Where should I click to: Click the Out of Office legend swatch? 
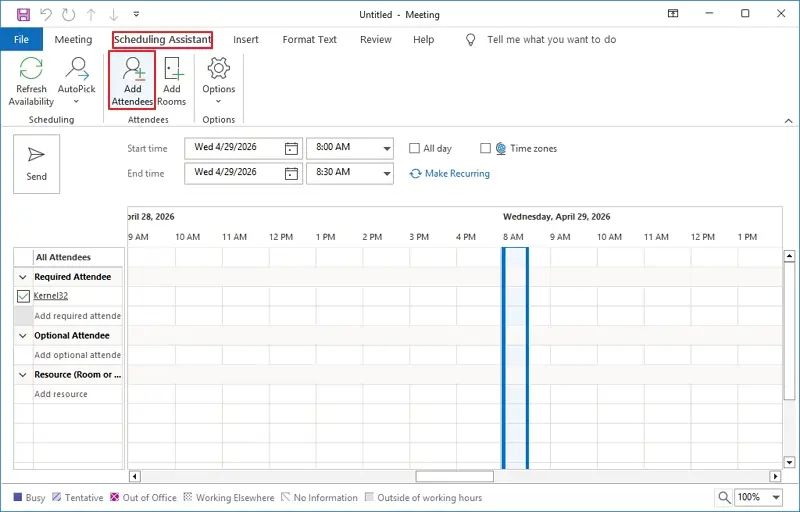[115, 497]
